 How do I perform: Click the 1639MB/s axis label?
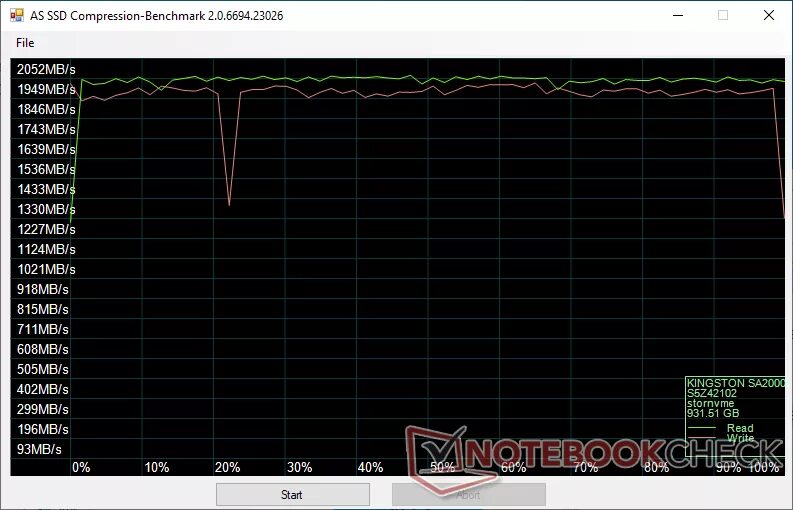46,150
